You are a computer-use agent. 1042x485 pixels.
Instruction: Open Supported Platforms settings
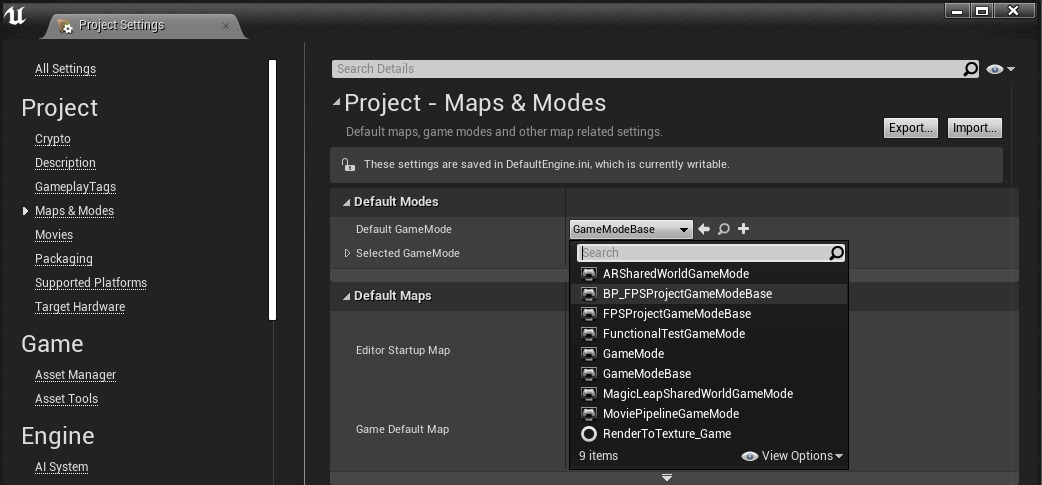[91, 282]
